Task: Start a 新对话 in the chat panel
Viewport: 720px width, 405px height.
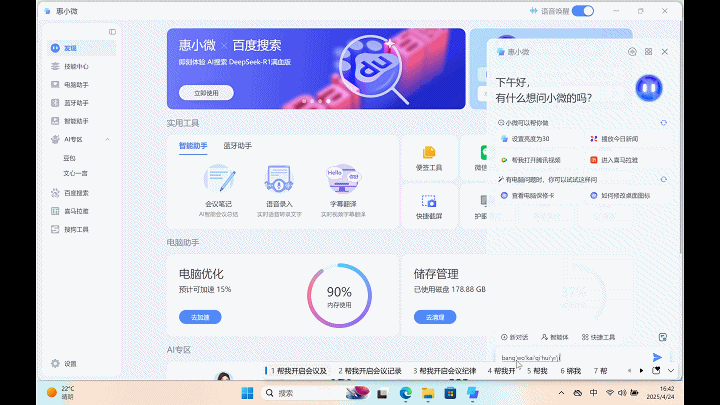Action: 514,337
